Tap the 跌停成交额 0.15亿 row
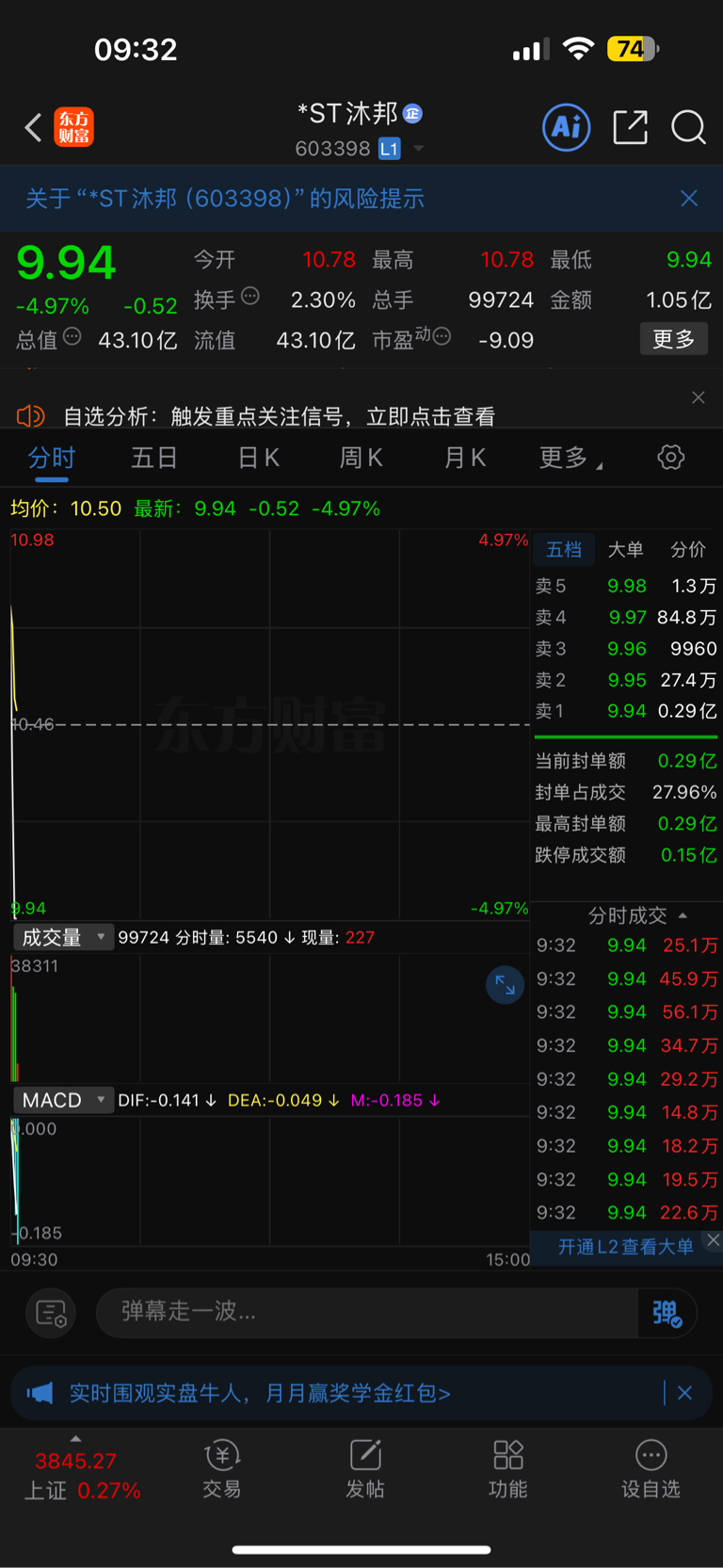The height and width of the screenshot is (1568, 723). (x=626, y=854)
